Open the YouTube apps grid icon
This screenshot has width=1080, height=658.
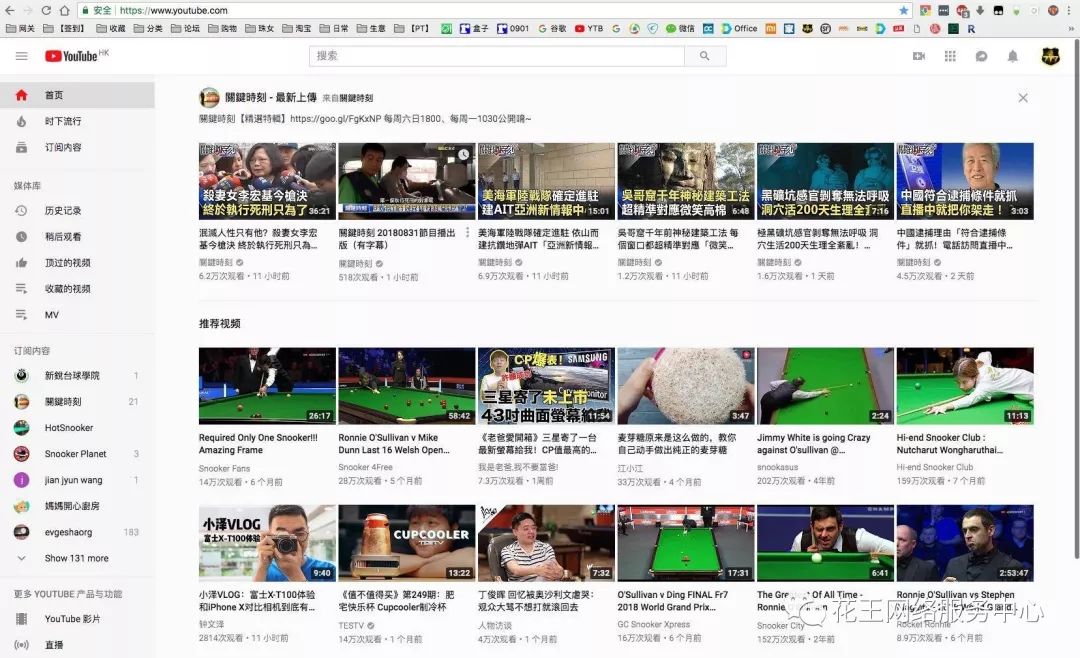coord(950,56)
